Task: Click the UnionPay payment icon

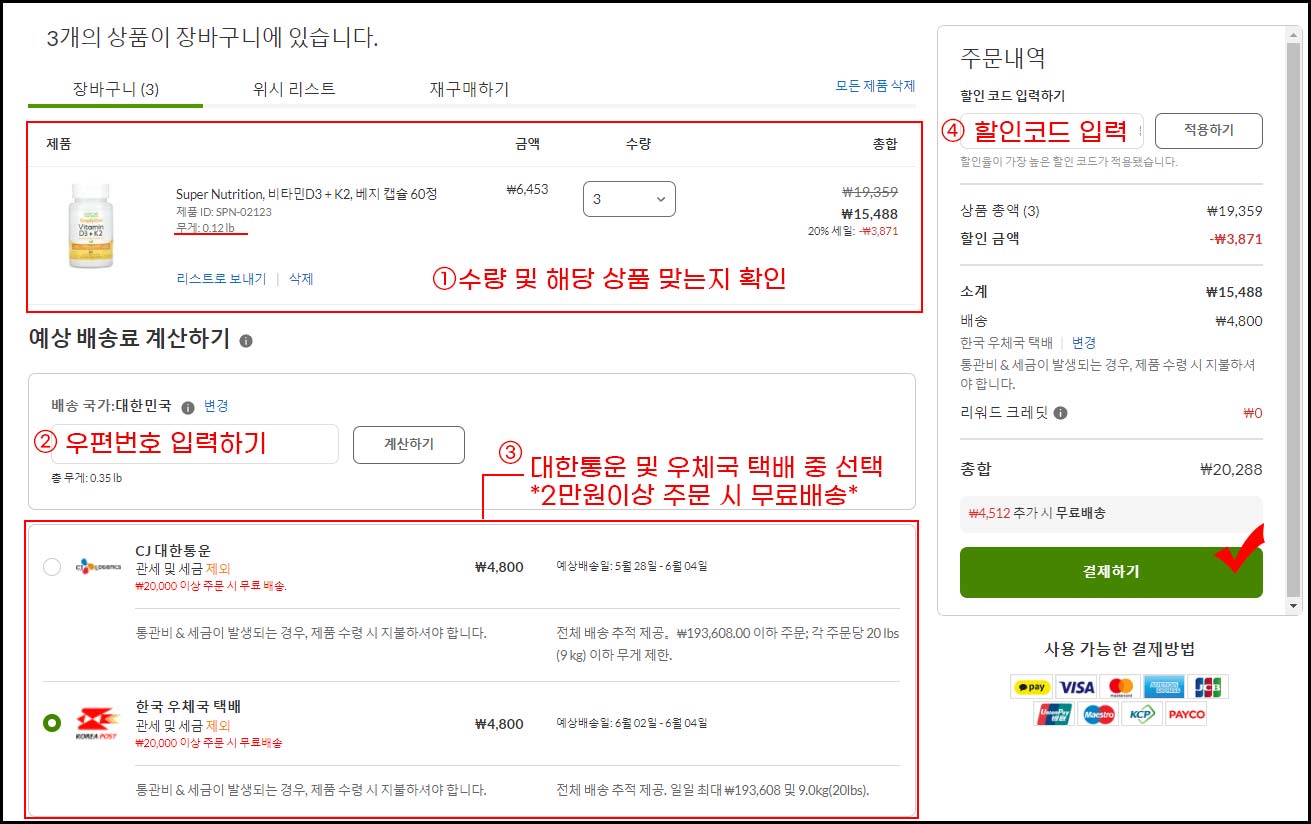Action: click(1054, 714)
